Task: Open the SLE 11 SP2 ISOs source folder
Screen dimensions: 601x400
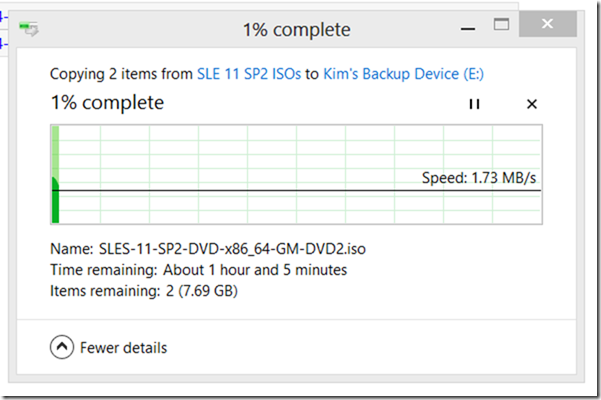Action: pos(250,74)
